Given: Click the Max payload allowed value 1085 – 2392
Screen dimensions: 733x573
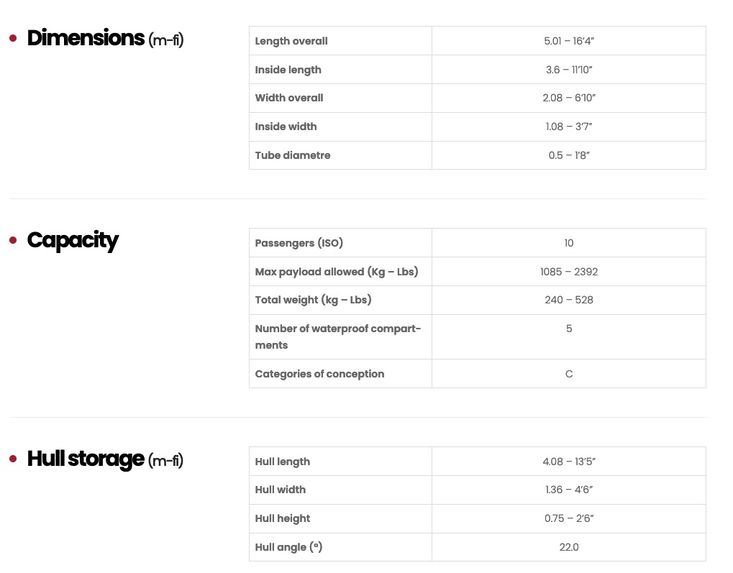Looking at the screenshot, I should 568,272.
